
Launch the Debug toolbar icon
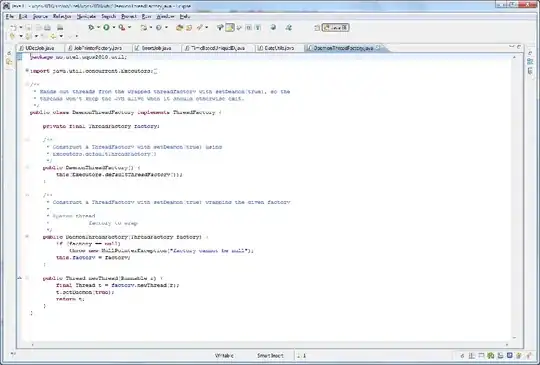[91, 28]
